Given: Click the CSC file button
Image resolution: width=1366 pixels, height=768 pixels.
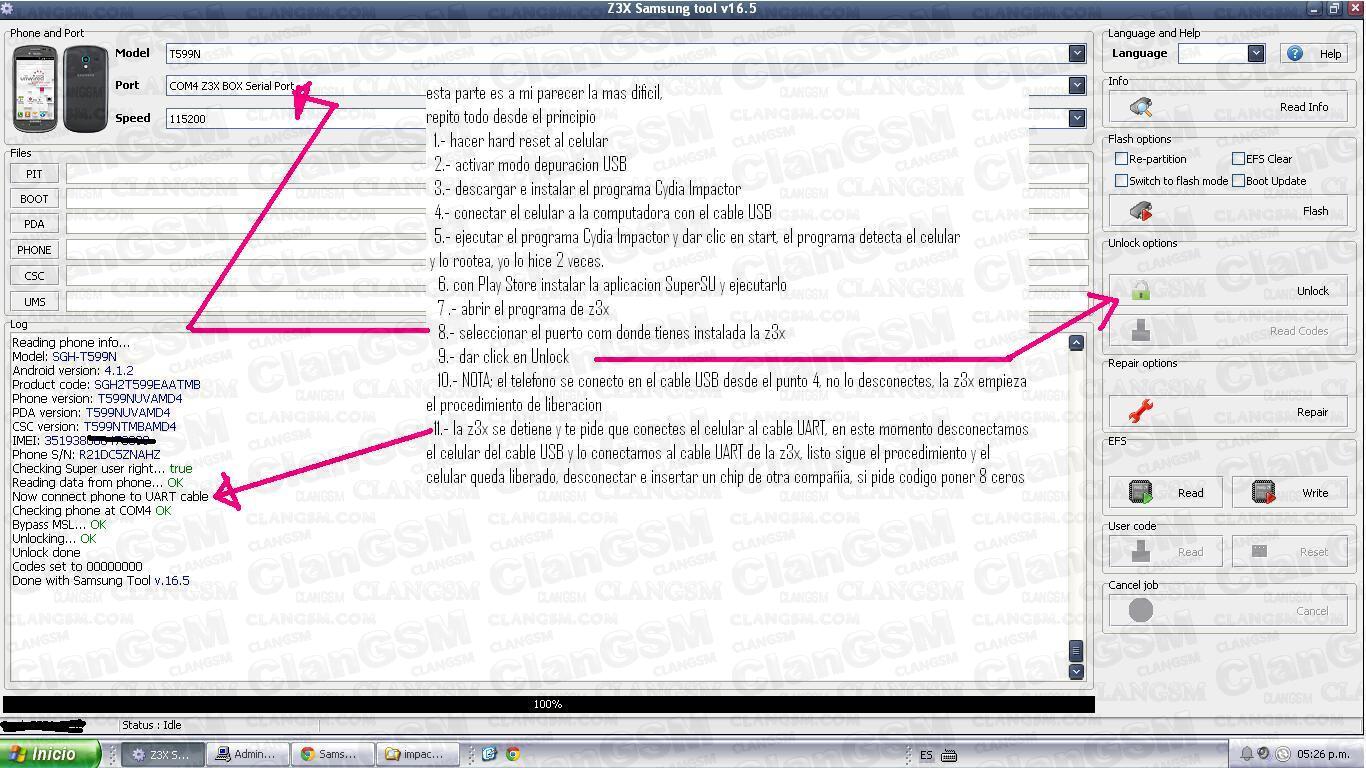Looking at the screenshot, I should click(34, 276).
